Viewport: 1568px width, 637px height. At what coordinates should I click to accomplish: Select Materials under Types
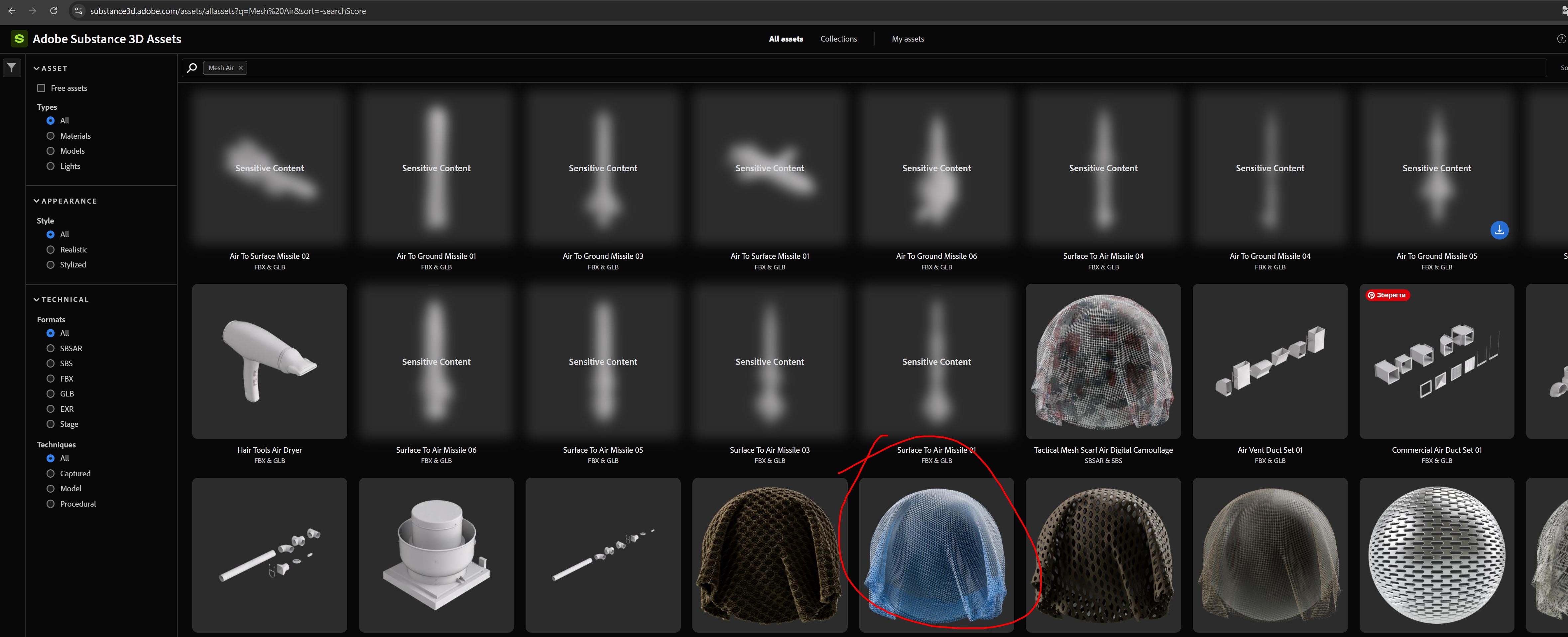51,136
